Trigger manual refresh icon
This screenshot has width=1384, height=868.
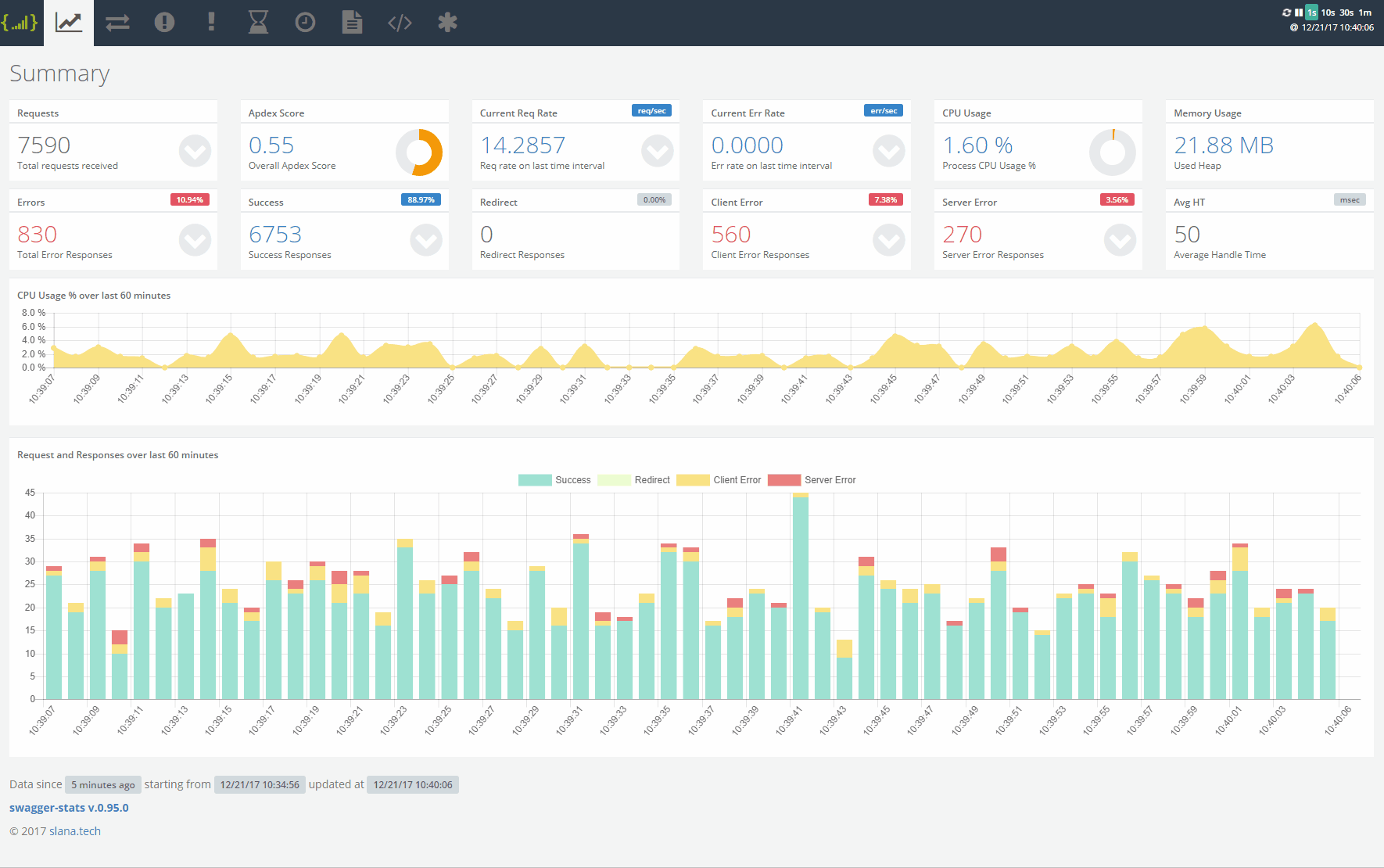(x=1286, y=13)
